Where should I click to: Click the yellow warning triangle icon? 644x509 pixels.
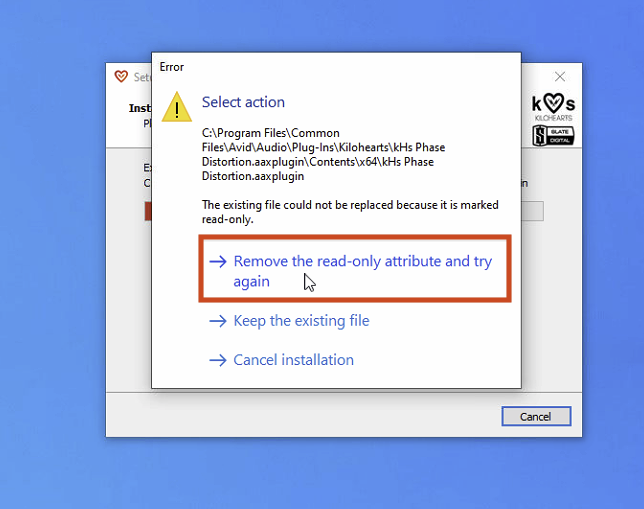pos(177,107)
